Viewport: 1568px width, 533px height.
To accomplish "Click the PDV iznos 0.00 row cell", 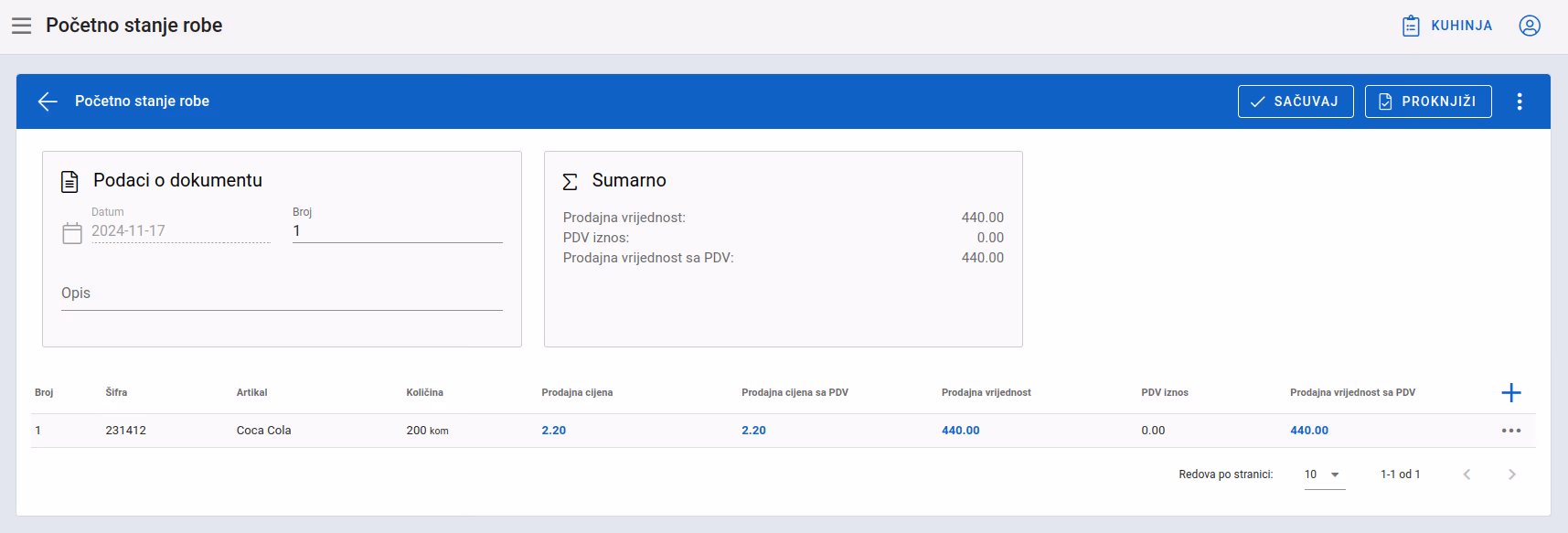I will 1153,431.
